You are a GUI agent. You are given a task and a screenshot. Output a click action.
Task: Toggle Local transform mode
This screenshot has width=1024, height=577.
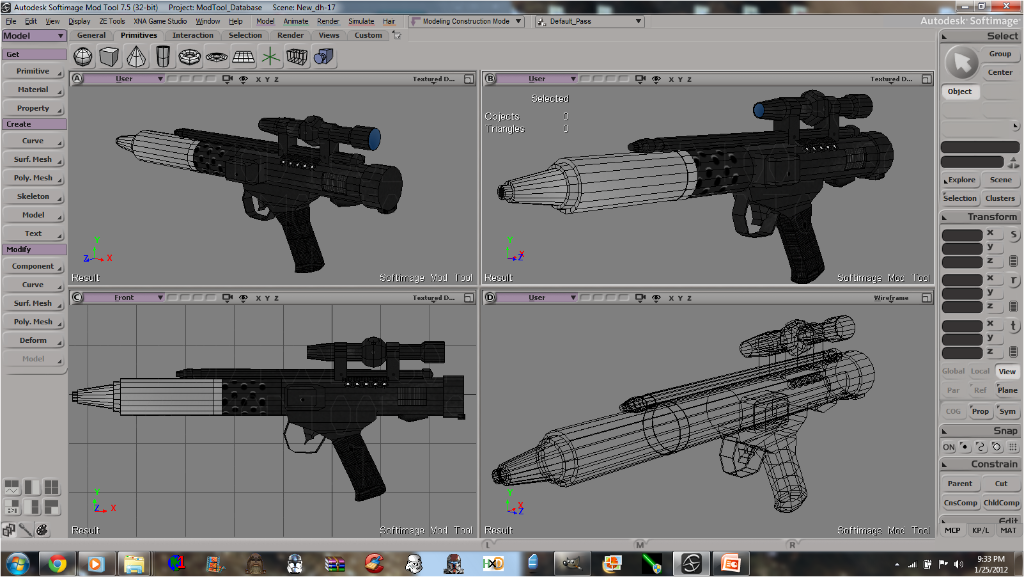point(980,371)
